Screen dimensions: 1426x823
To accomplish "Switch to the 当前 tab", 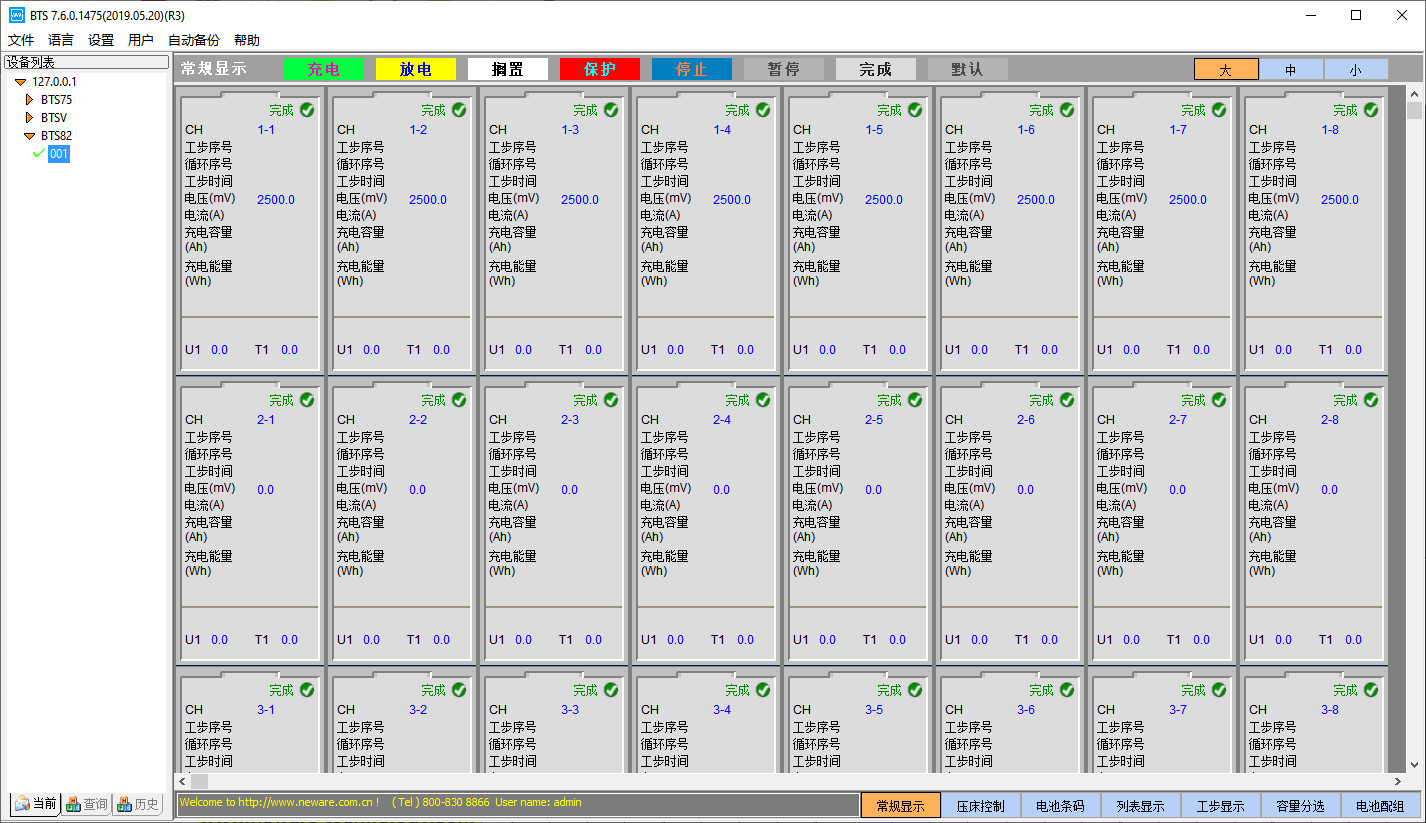I will click(x=36, y=804).
